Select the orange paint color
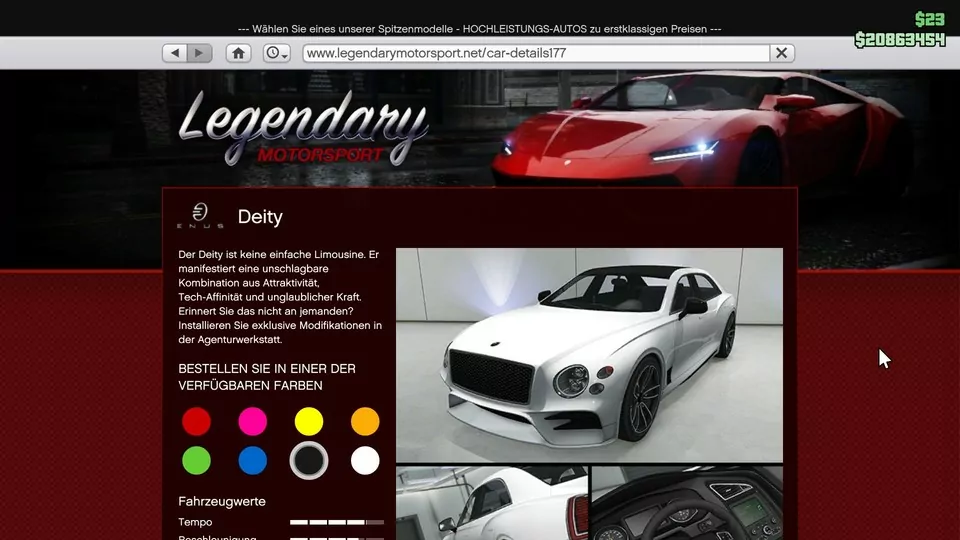The height and width of the screenshot is (540, 960). coord(365,421)
